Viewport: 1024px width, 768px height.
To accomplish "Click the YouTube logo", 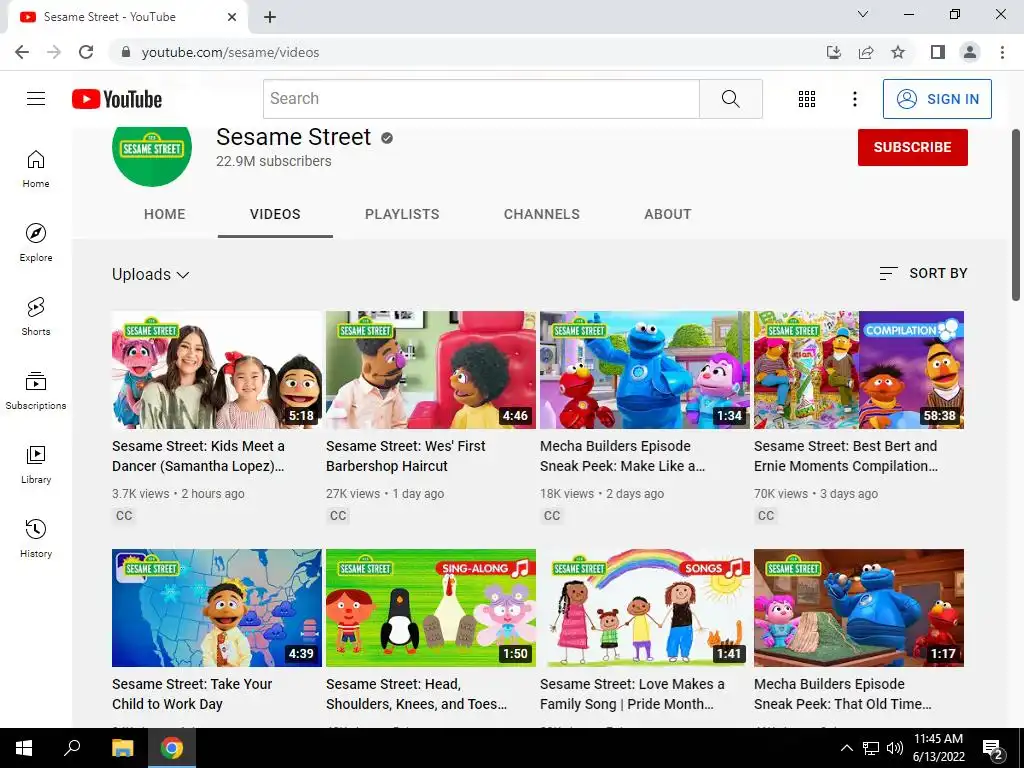I will 117,99.
